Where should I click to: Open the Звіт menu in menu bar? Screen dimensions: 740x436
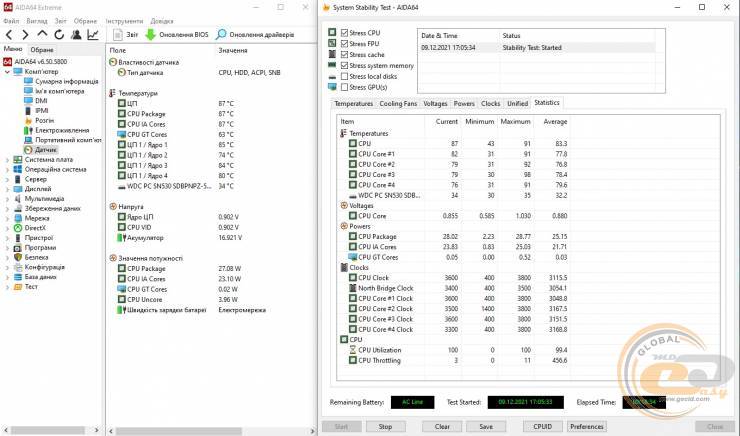60,21
